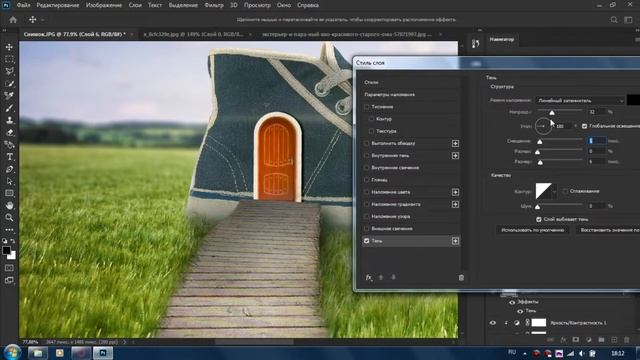Click the foreground color swatch in toolbar
Image resolution: width=640 pixels, height=360 pixels.
pos(7,251)
